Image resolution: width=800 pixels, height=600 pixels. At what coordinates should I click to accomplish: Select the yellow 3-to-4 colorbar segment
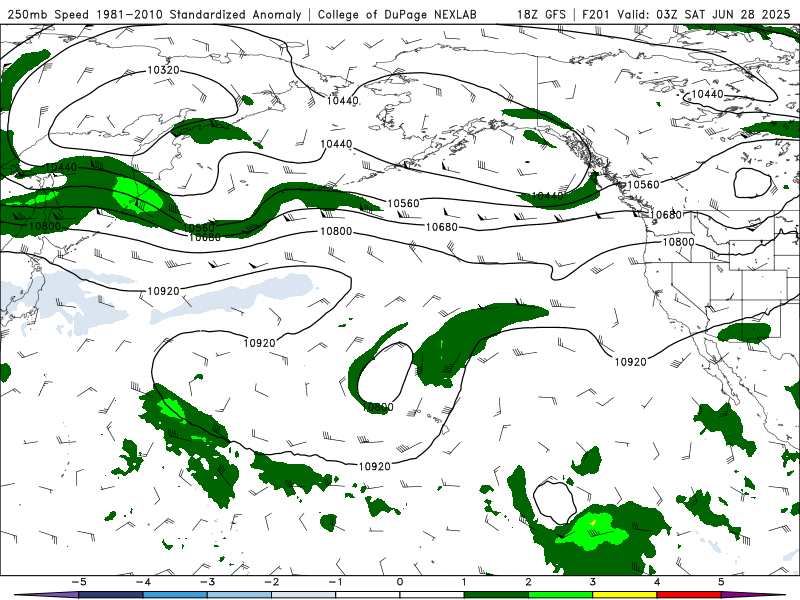point(625,595)
